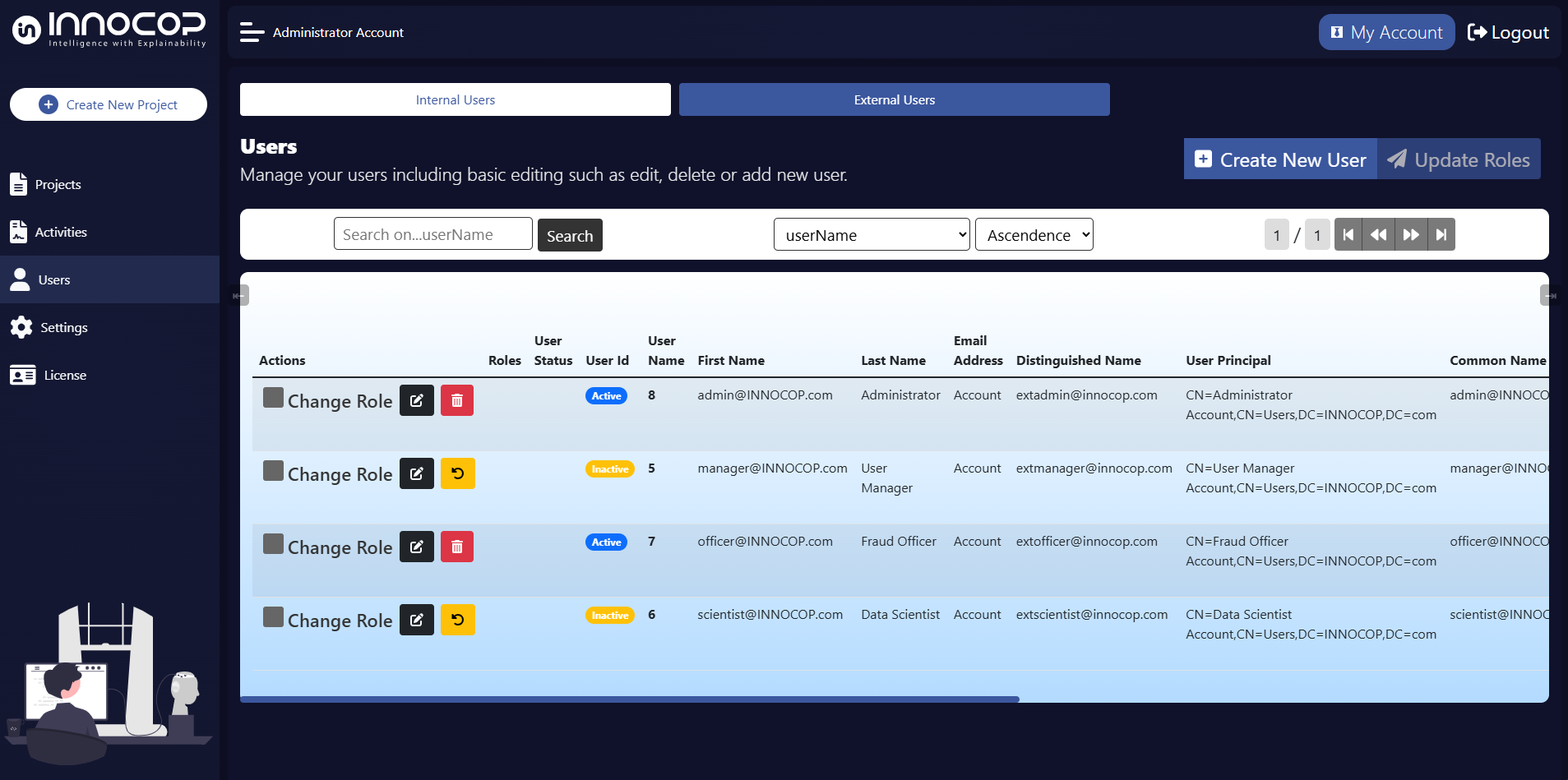This screenshot has height=780, width=1568.
Task: Click the Create New Project button
Action: (109, 104)
